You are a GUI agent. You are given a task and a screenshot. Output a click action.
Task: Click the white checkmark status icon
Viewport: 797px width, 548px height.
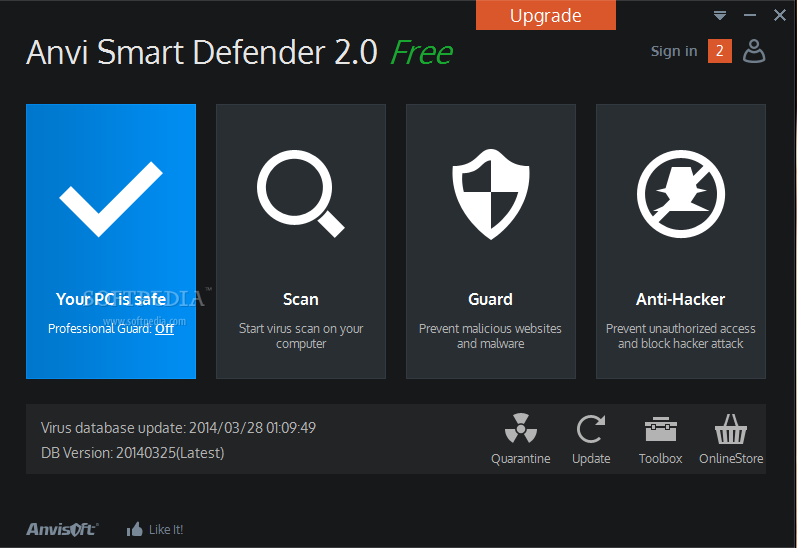coord(111,199)
